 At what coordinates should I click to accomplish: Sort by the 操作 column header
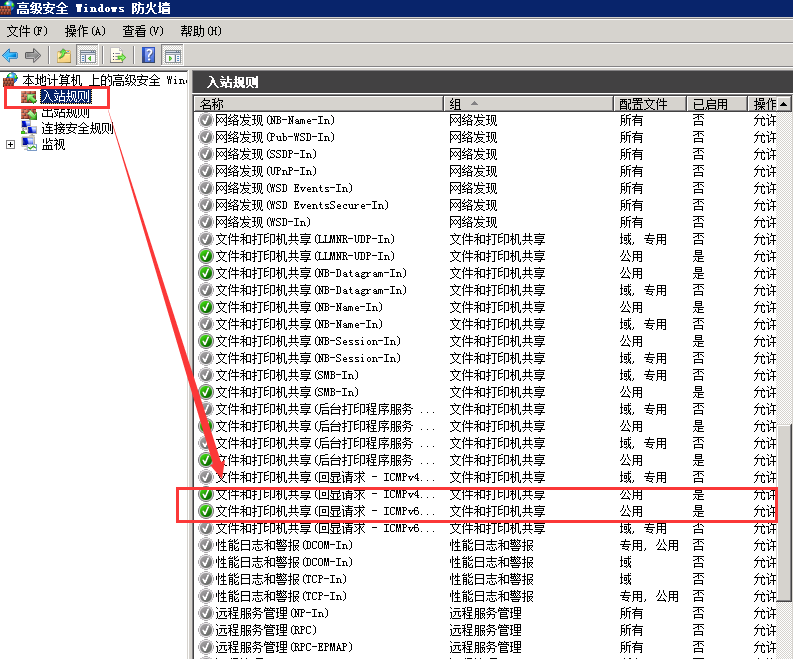763,104
